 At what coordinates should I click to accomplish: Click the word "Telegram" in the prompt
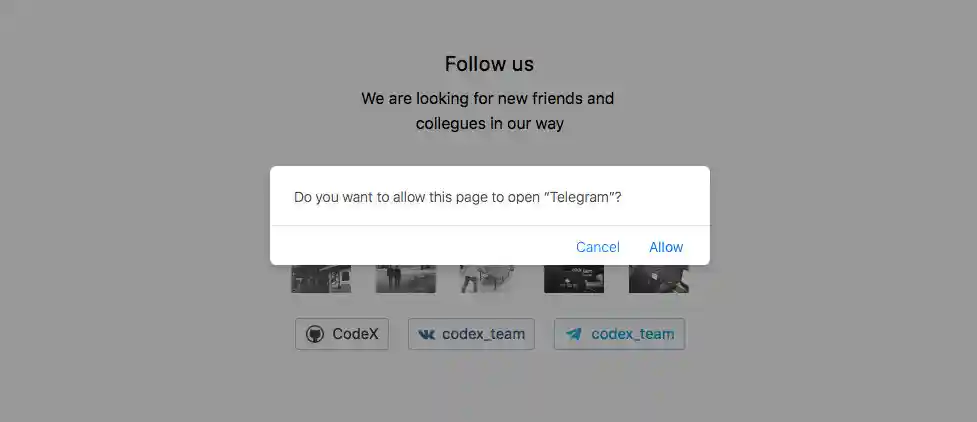[x=579, y=198]
